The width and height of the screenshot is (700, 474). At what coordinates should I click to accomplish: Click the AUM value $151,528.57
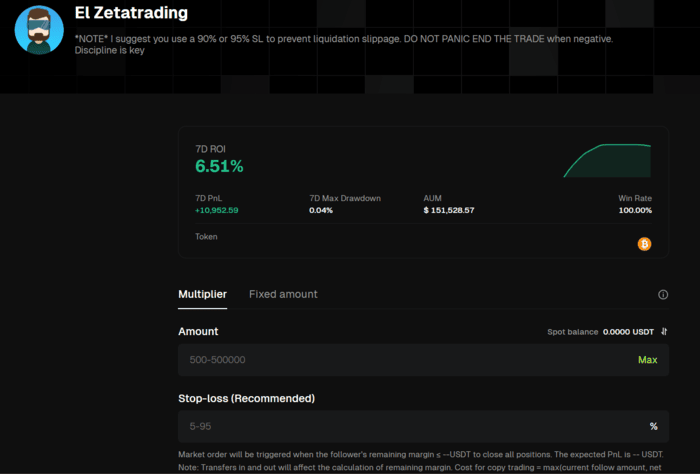coord(448,210)
